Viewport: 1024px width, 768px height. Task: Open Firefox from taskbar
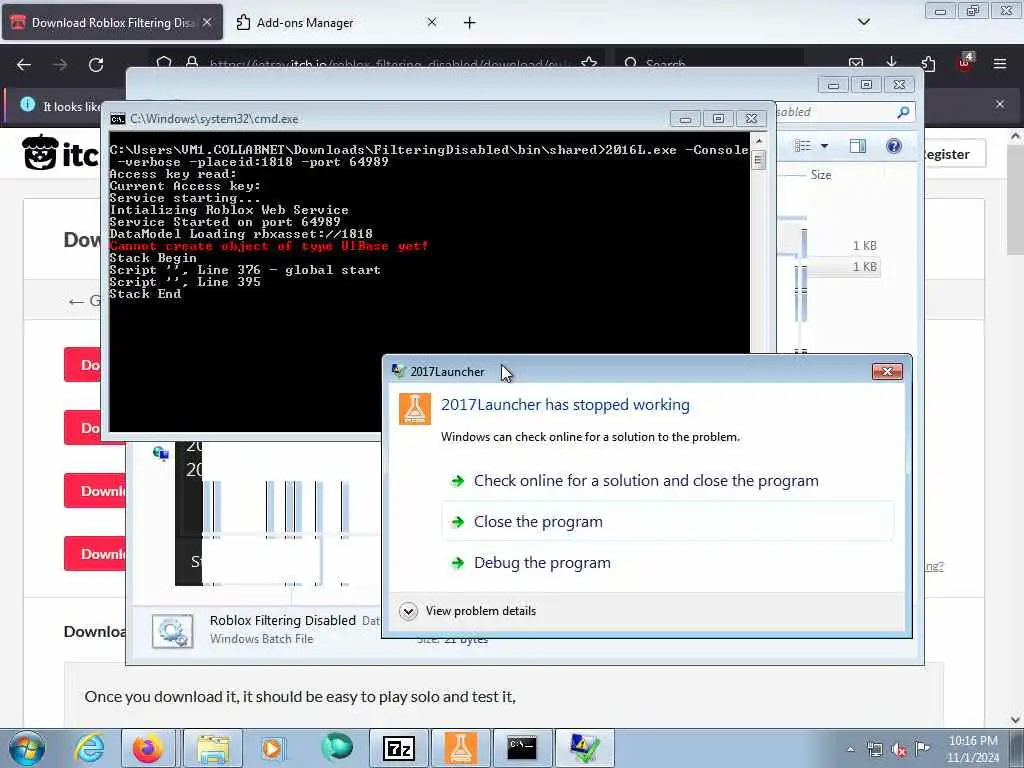[x=148, y=748]
